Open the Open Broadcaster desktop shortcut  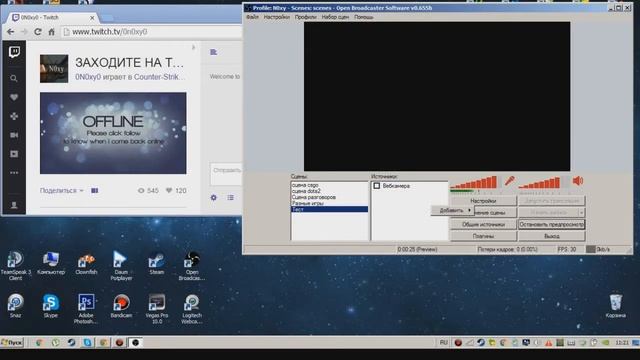(192, 266)
